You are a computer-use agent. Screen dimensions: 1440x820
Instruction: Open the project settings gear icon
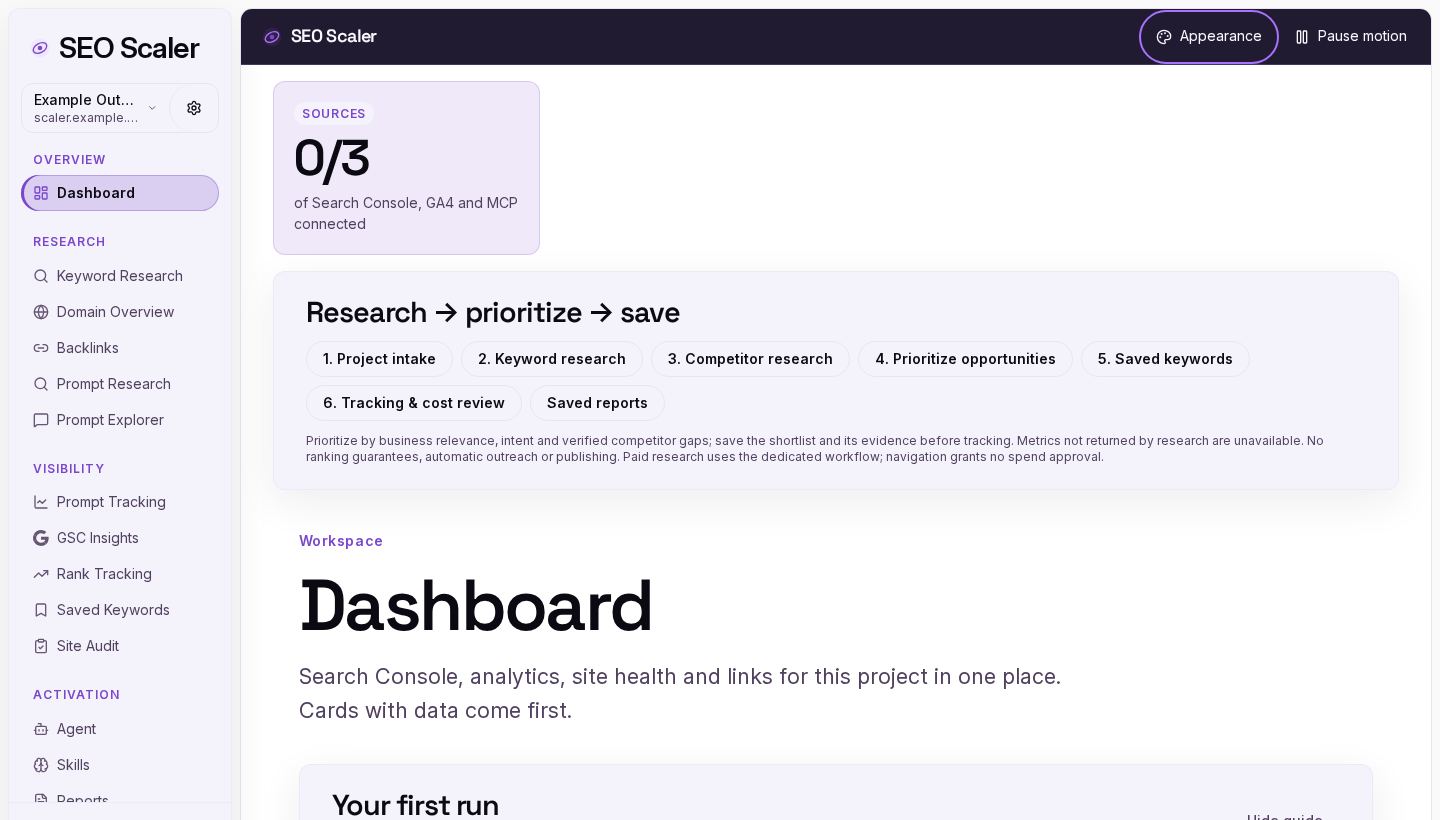(194, 108)
